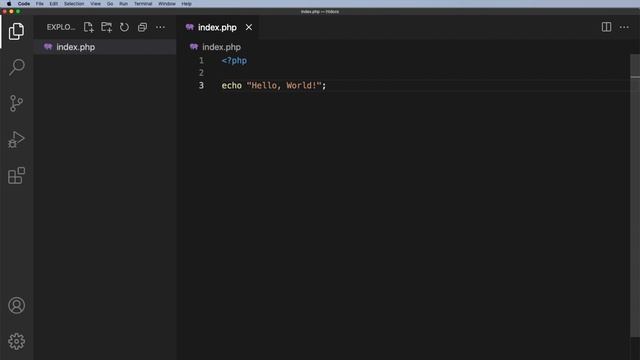This screenshot has height=360, width=640.
Task: Open the Manage gear settings
Action: click(x=16, y=341)
